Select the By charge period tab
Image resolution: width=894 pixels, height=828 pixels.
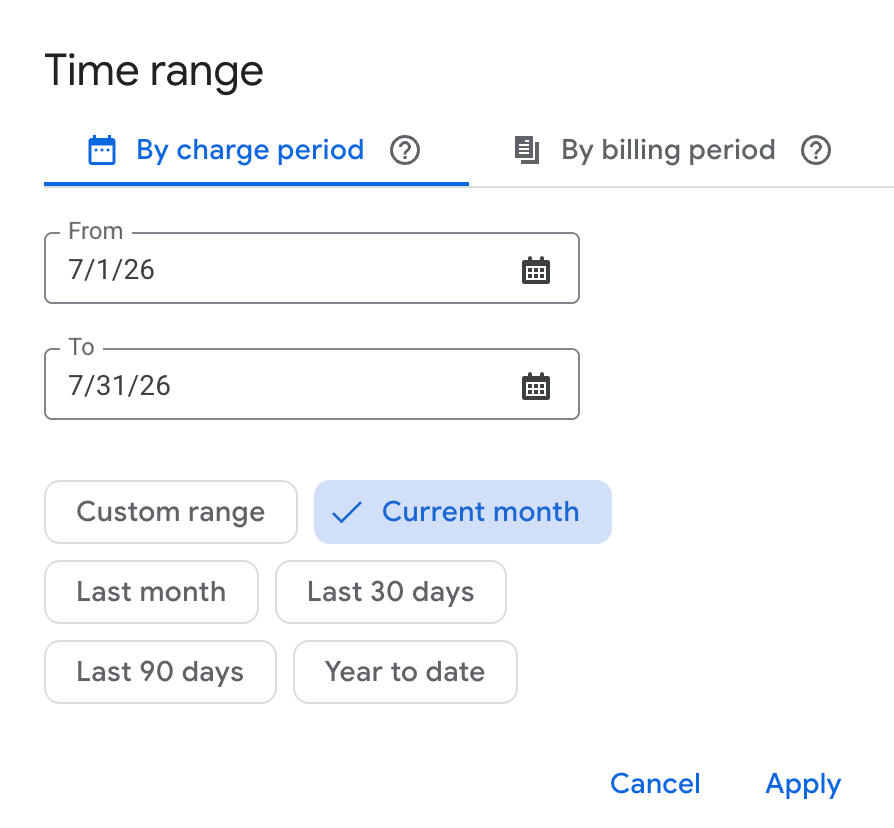[x=256, y=151]
